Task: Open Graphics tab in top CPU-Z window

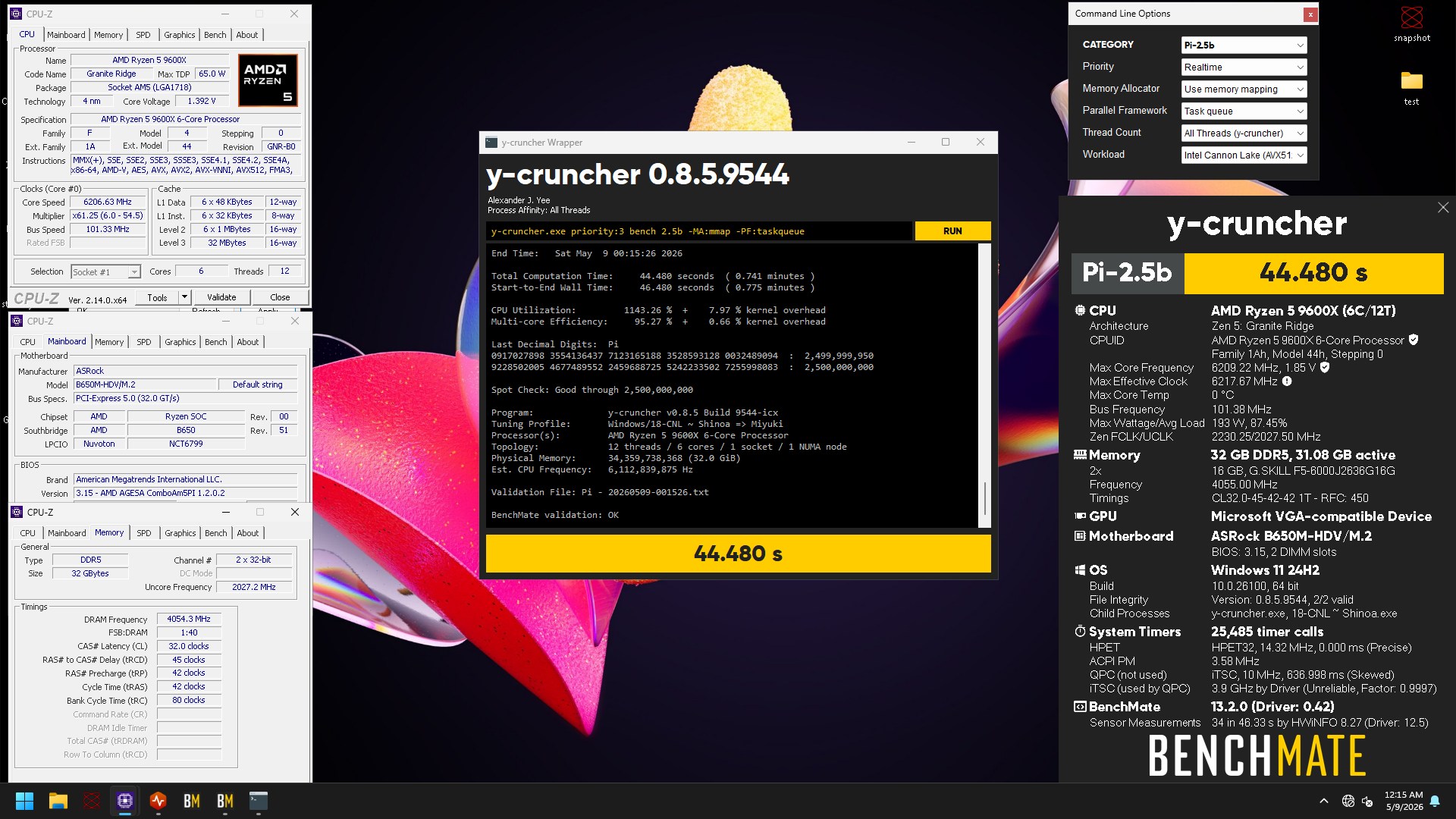Action: pyautogui.click(x=180, y=35)
